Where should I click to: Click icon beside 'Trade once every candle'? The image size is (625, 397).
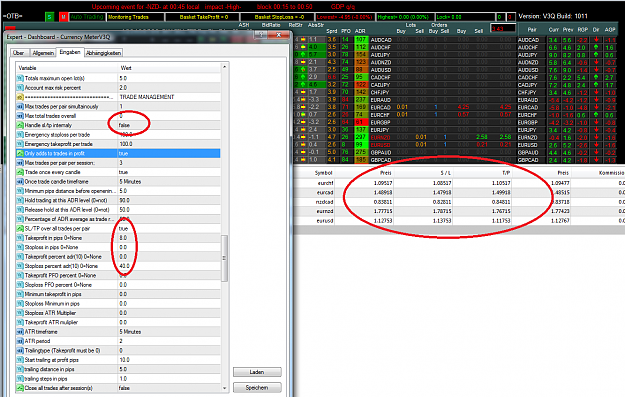coord(20,172)
